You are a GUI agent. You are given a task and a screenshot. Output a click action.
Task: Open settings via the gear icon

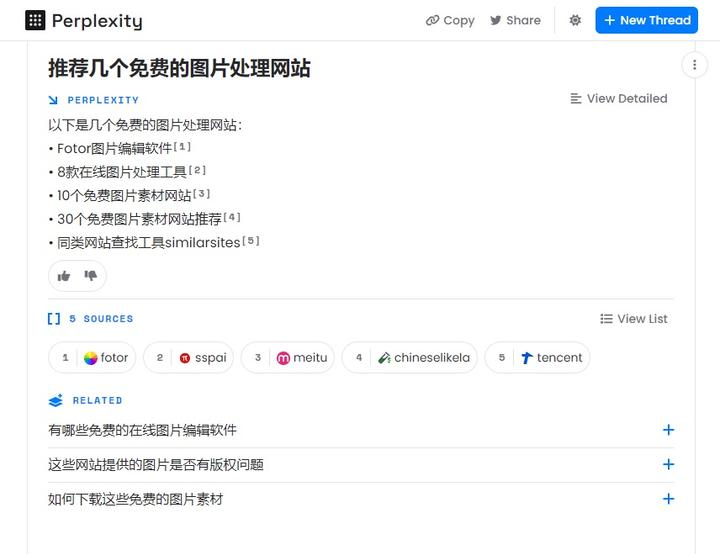[575, 20]
